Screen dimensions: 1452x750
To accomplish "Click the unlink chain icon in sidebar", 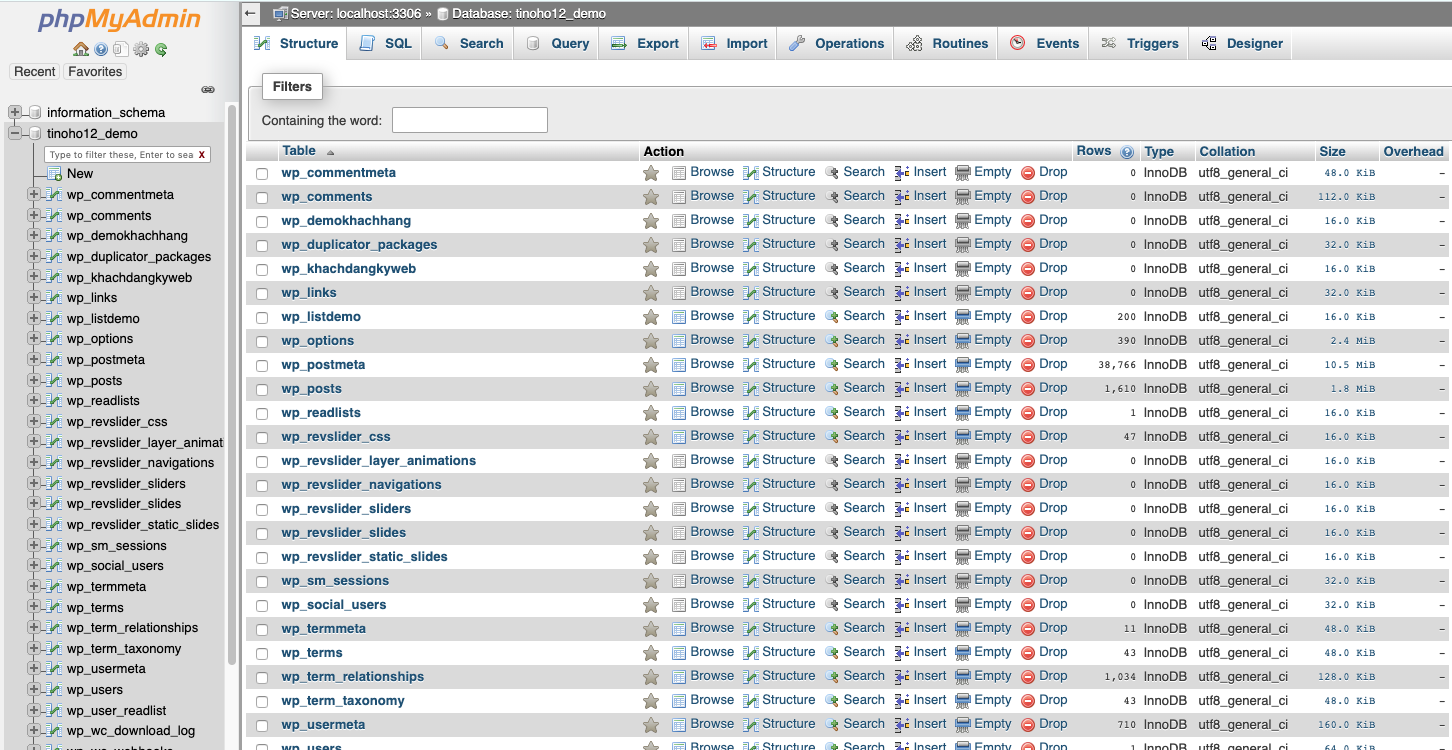I will pyautogui.click(x=209, y=89).
